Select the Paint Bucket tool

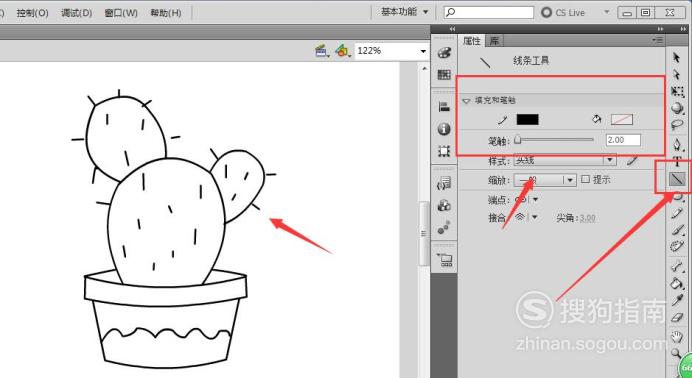677,283
